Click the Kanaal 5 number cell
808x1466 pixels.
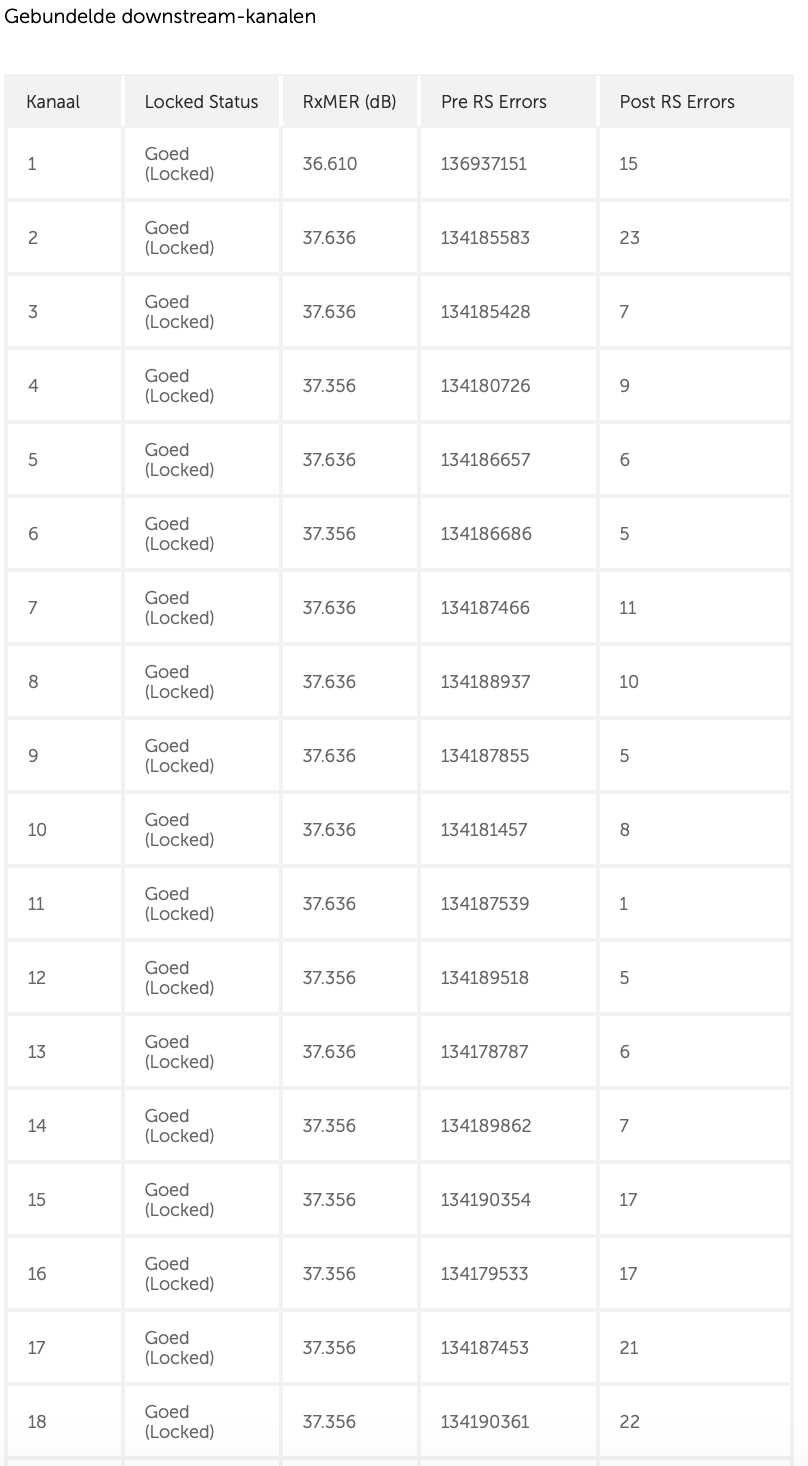tap(33, 460)
